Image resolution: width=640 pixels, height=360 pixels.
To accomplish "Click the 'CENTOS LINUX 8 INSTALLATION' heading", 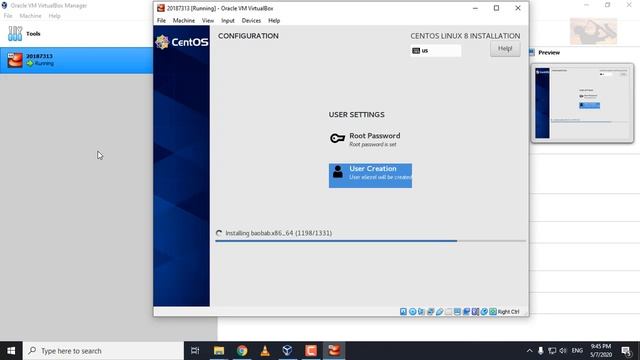I will click(465, 36).
